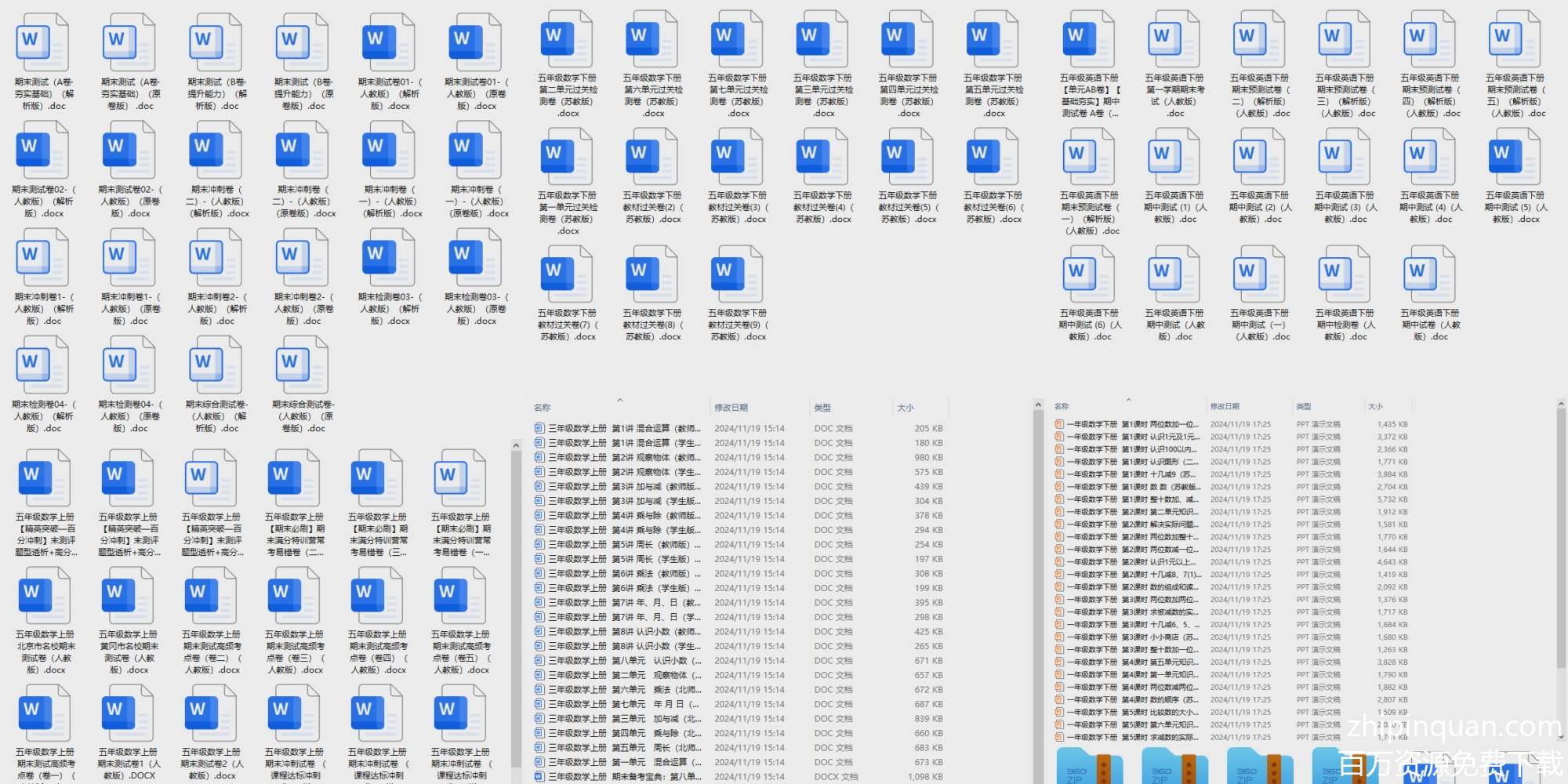The image size is (1568, 784).
Task: Open 五年级数学上册 北京市名校期末测试卷 file
Action: (x=43, y=595)
